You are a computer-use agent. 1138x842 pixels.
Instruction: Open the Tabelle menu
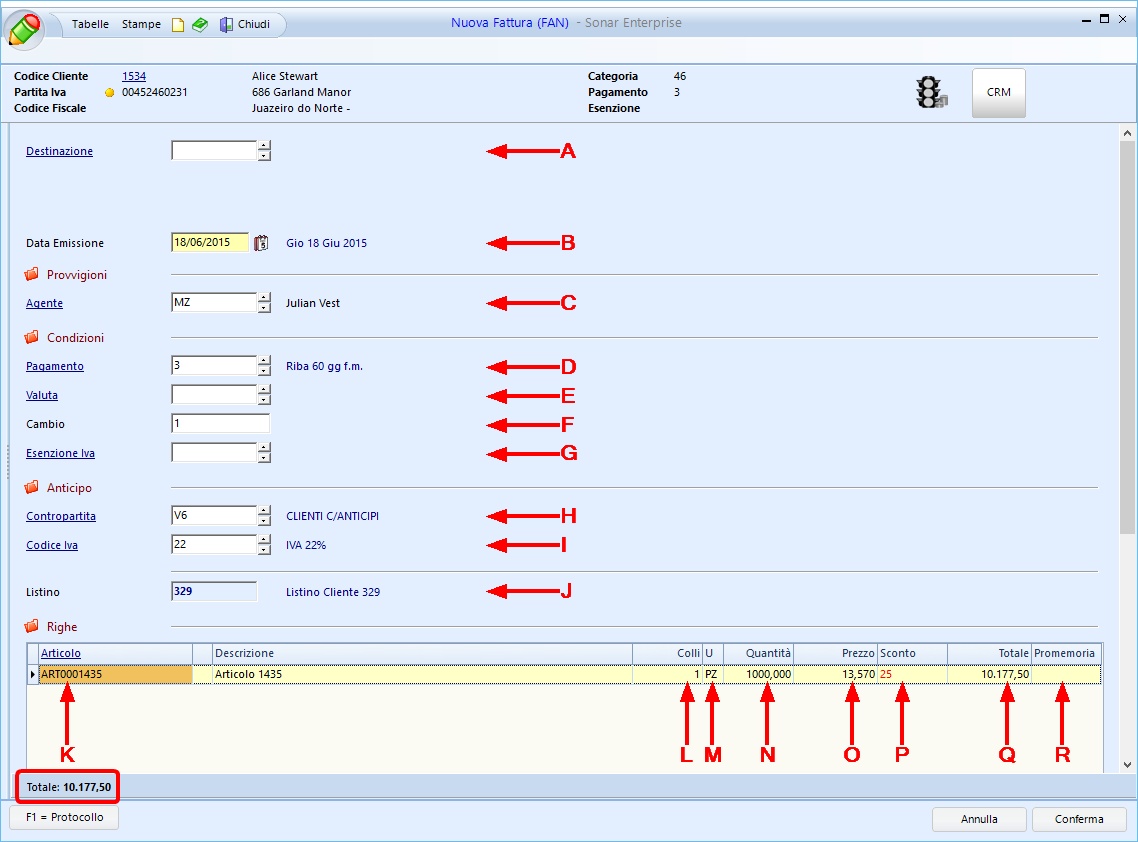tap(90, 24)
